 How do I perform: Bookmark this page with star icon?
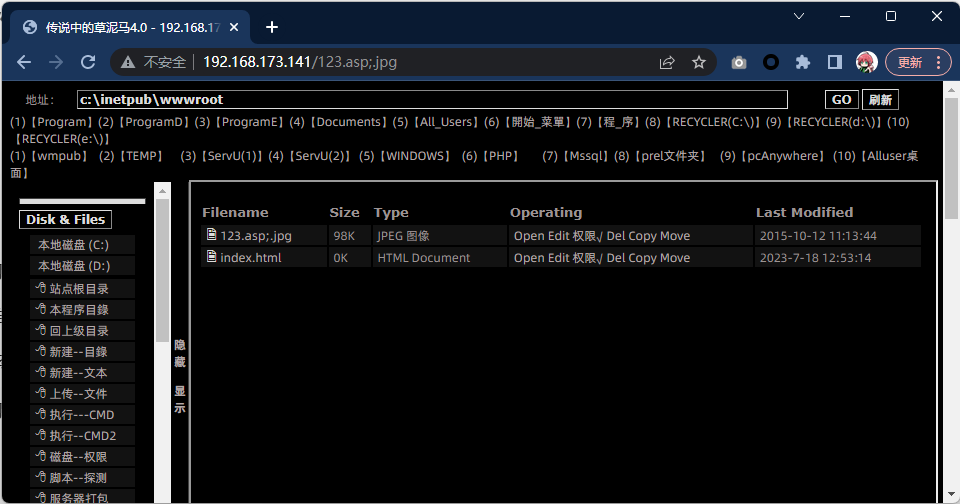(x=699, y=62)
